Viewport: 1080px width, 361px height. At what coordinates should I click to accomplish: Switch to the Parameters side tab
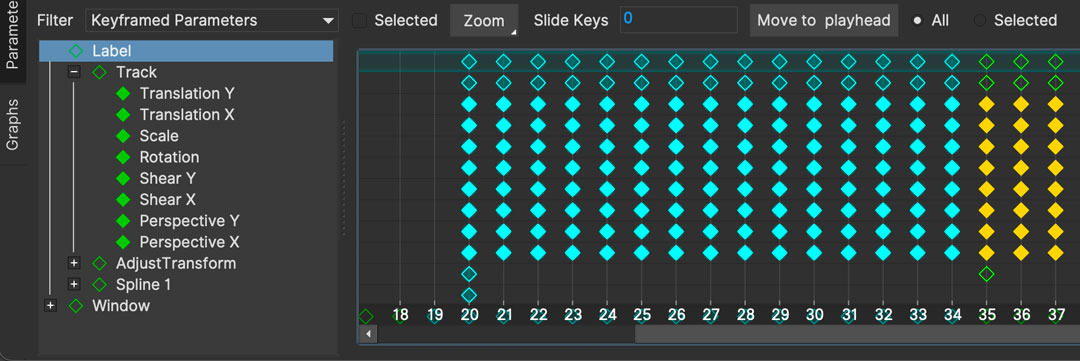click(x=13, y=36)
